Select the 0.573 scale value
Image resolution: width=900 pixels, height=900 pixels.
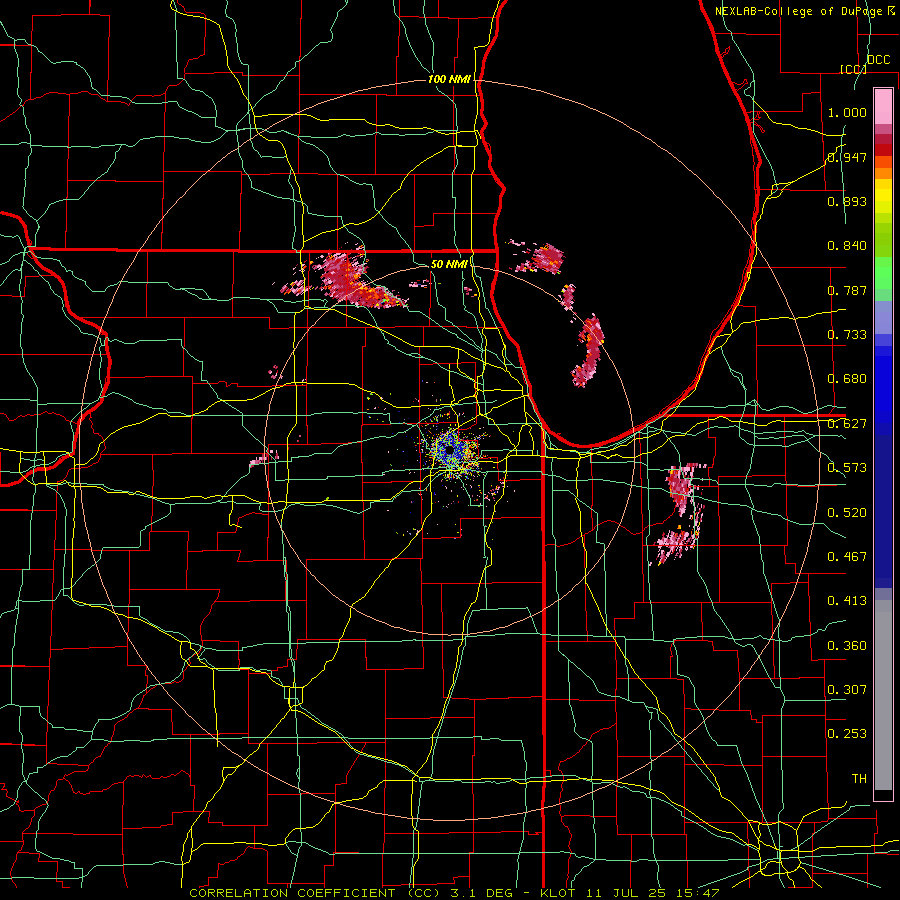tap(847, 468)
